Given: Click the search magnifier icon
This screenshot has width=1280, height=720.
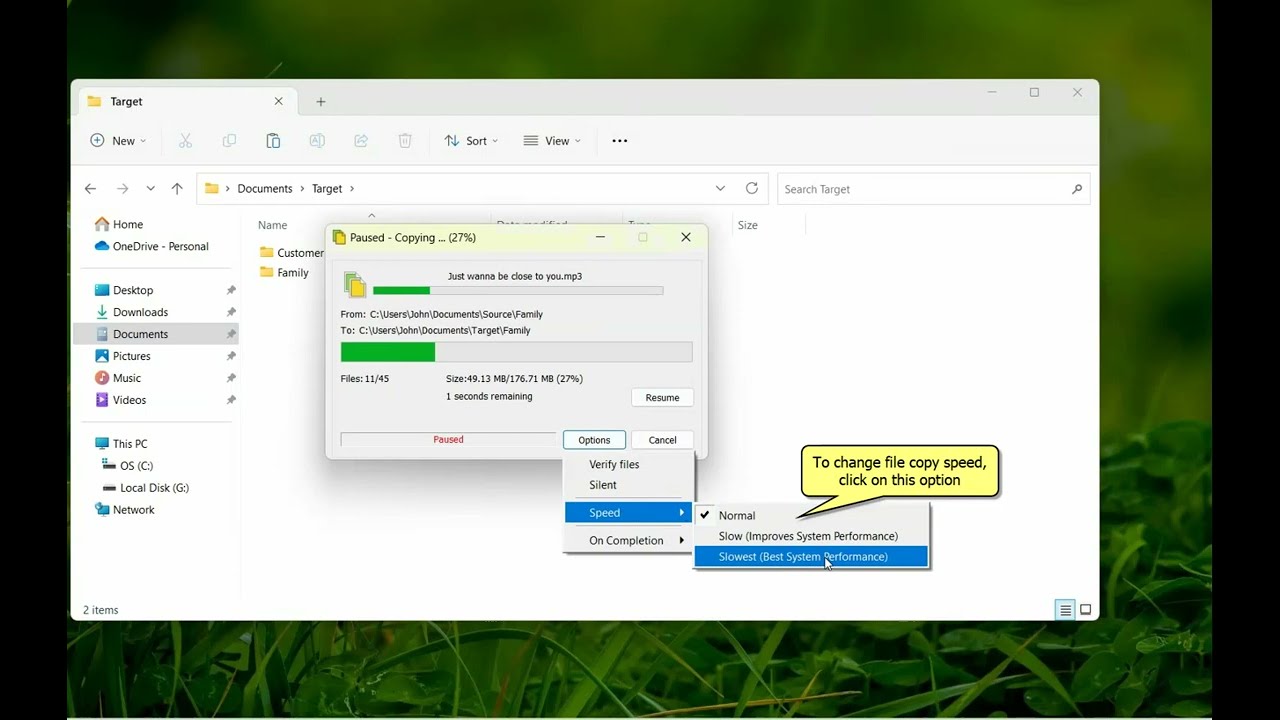Looking at the screenshot, I should (x=1077, y=189).
